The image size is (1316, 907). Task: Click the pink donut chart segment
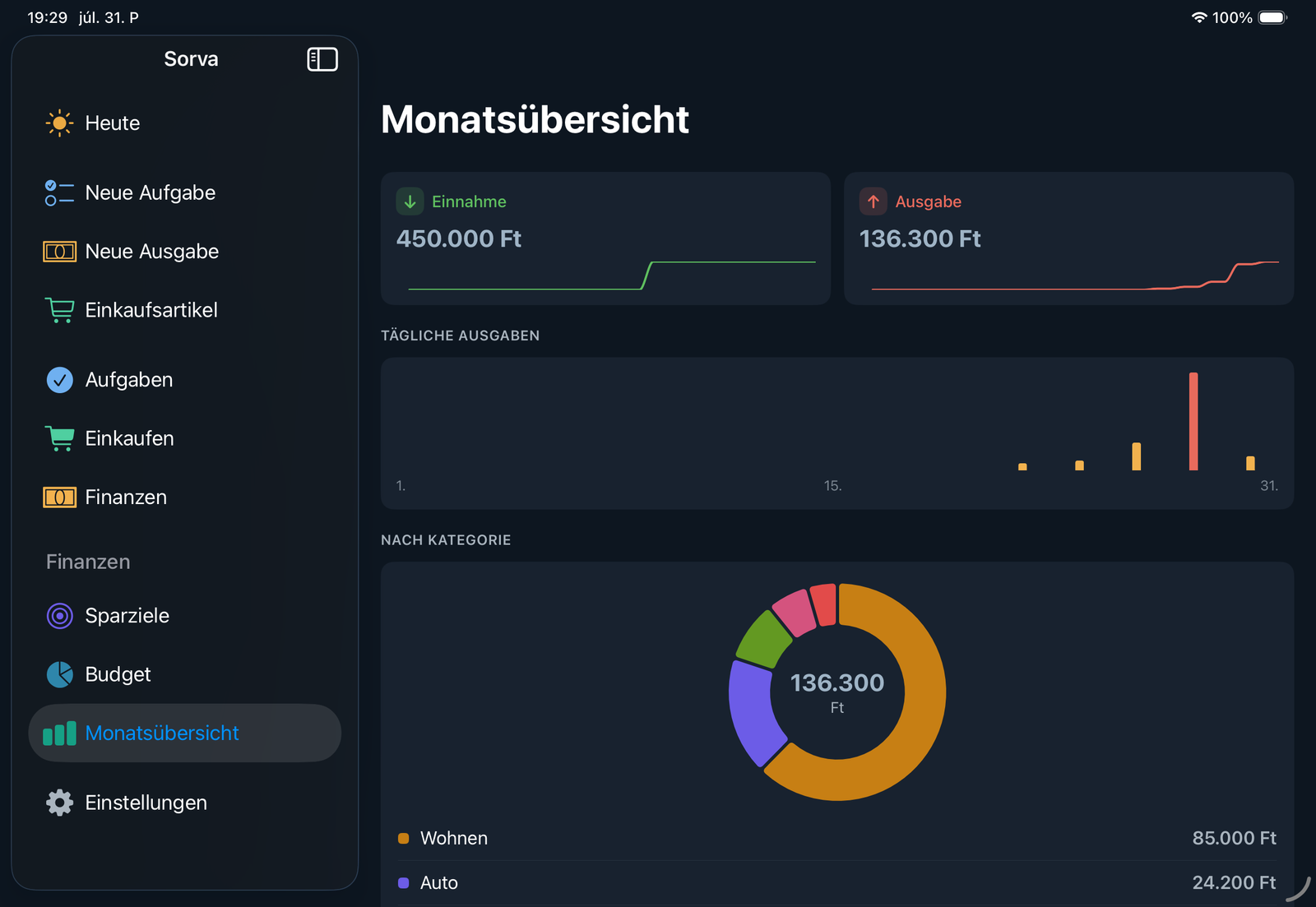(794, 612)
